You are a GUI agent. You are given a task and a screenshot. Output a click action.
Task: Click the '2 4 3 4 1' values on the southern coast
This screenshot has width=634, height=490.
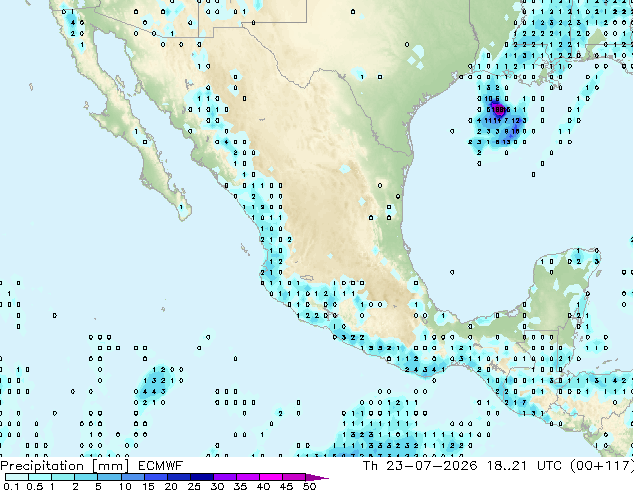(x=425, y=370)
